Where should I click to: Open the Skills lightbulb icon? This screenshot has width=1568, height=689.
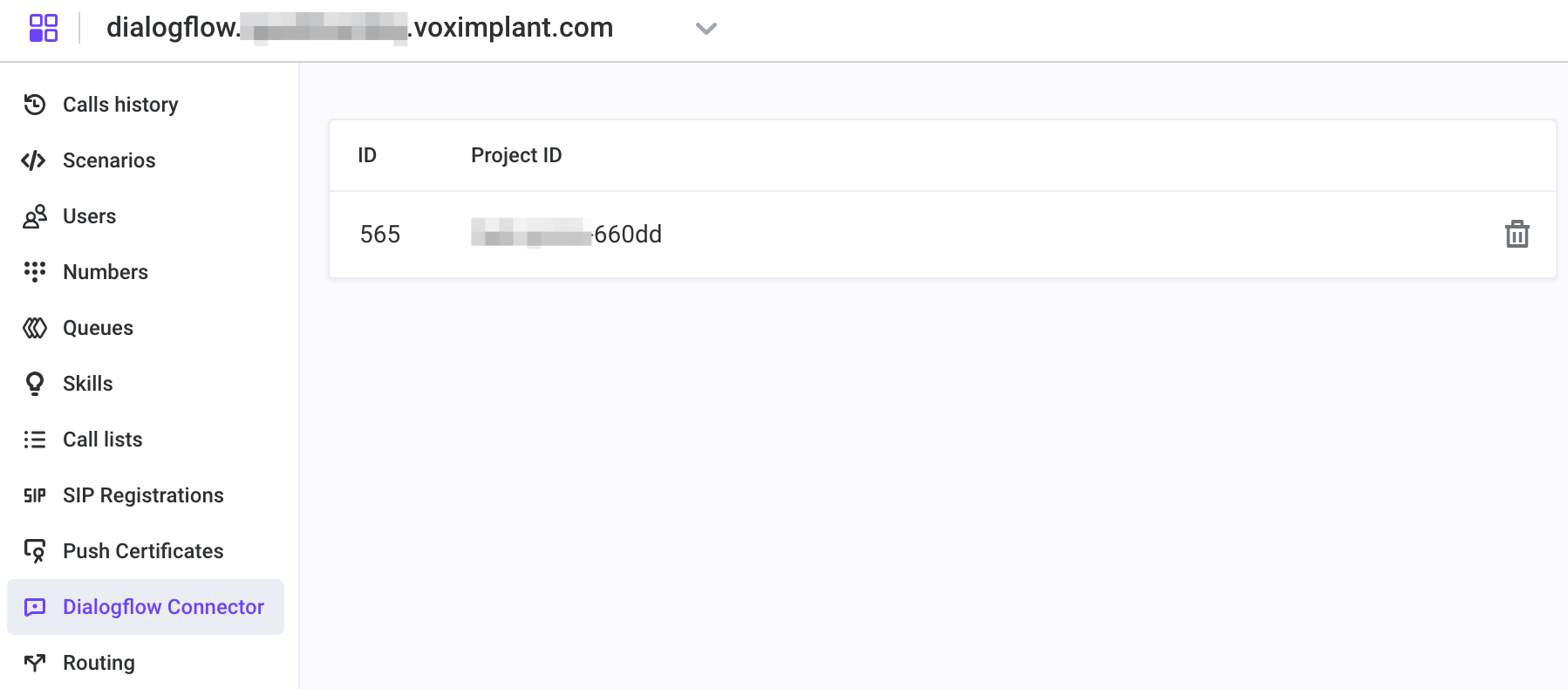coord(35,384)
